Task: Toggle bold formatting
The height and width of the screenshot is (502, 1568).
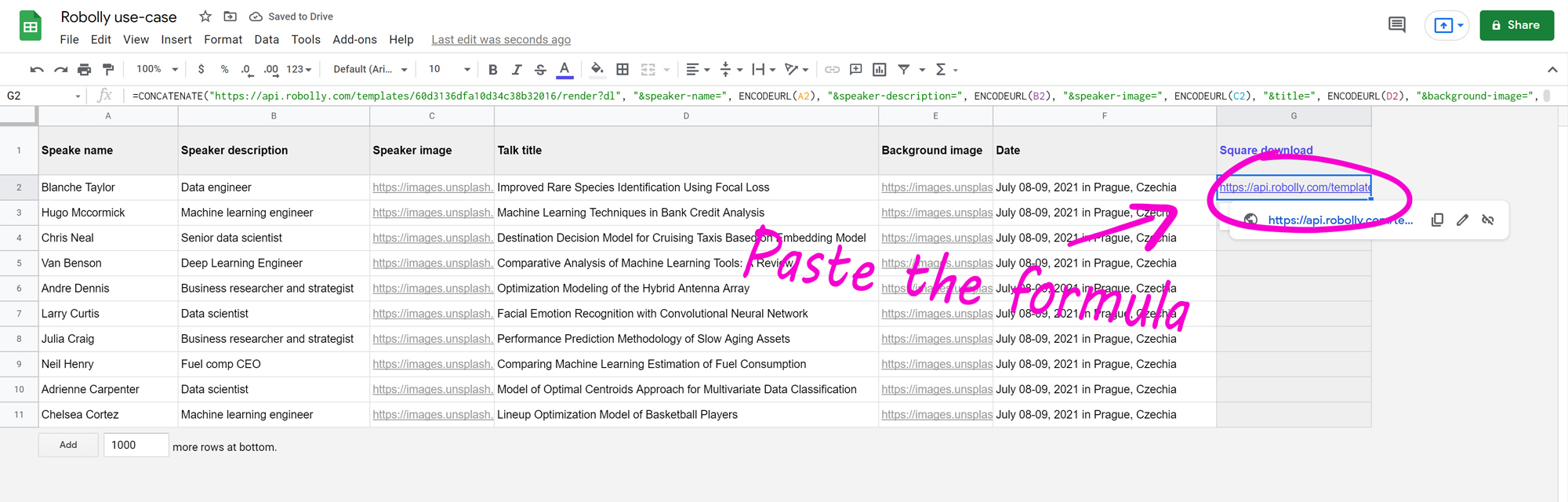Action: coord(493,70)
